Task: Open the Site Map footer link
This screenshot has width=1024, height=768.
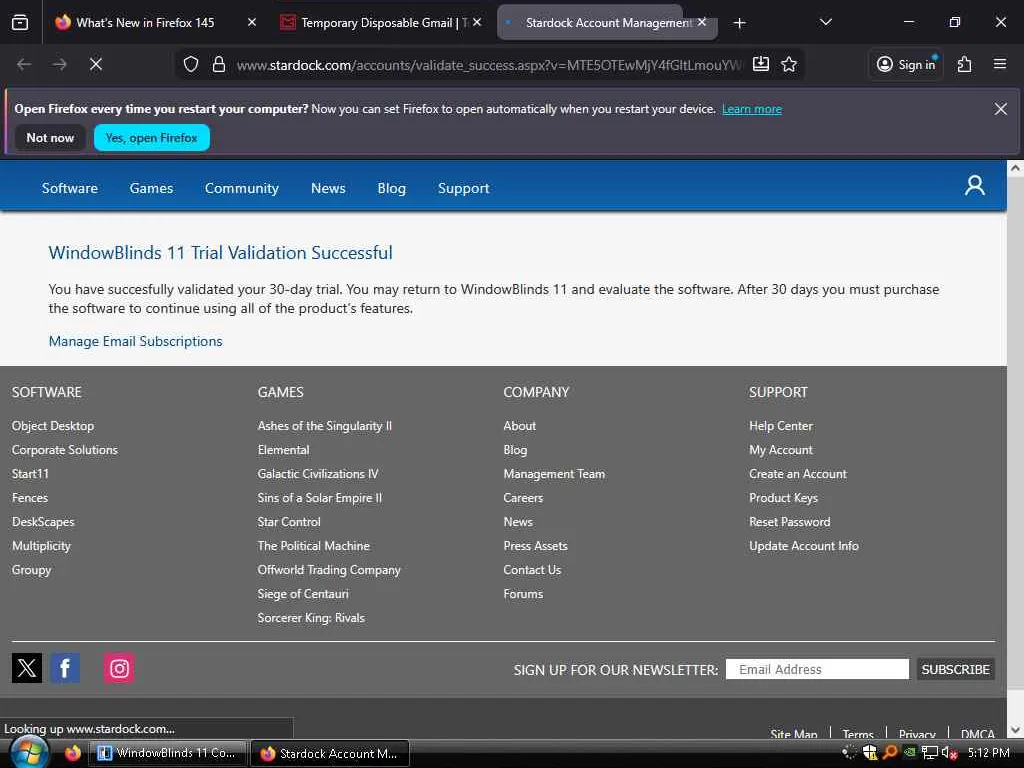Action: (x=793, y=734)
